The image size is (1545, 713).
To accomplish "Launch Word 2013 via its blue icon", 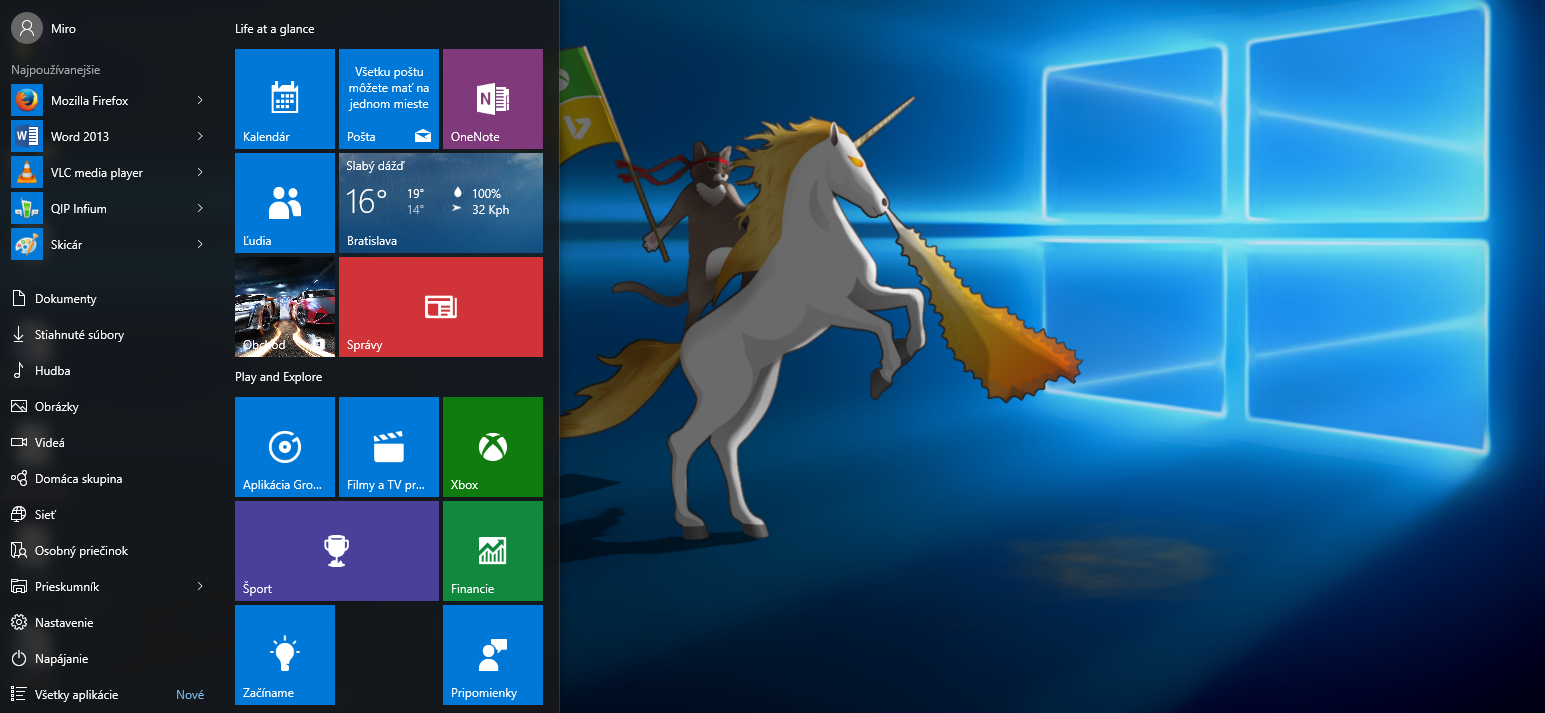I will (27, 137).
